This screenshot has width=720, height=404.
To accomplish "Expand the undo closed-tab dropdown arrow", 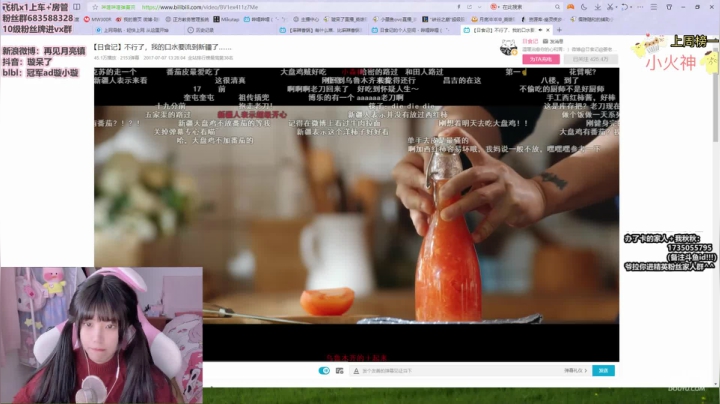I will tap(630, 7).
